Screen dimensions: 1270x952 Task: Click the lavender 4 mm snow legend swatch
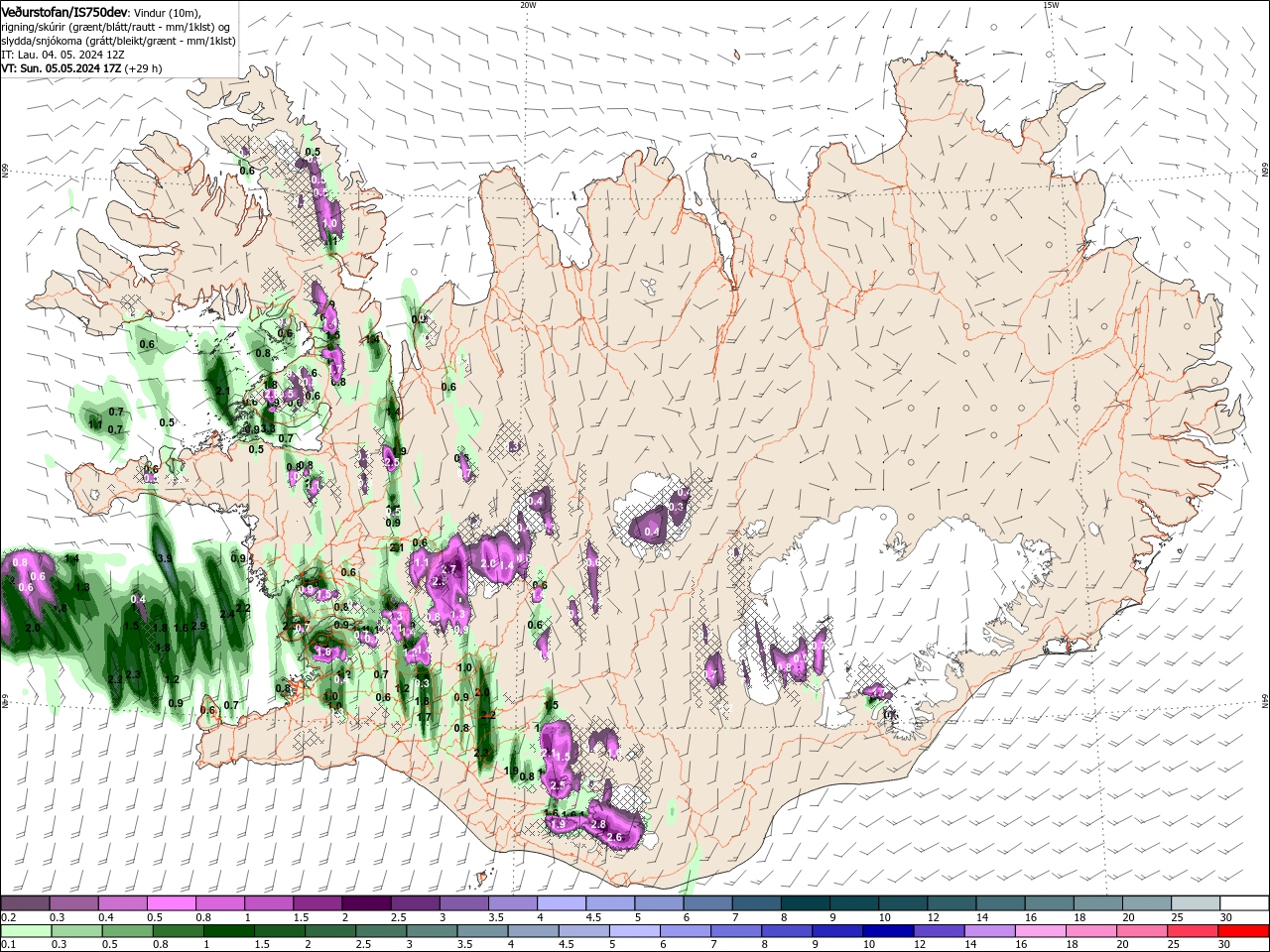(561, 903)
